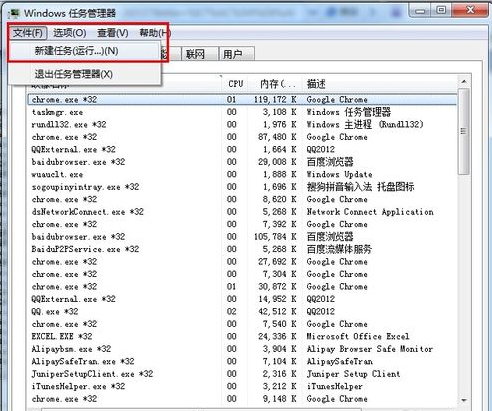Click the Juniper Setup Client description
This screenshot has height=411, width=492.
click(353, 374)
